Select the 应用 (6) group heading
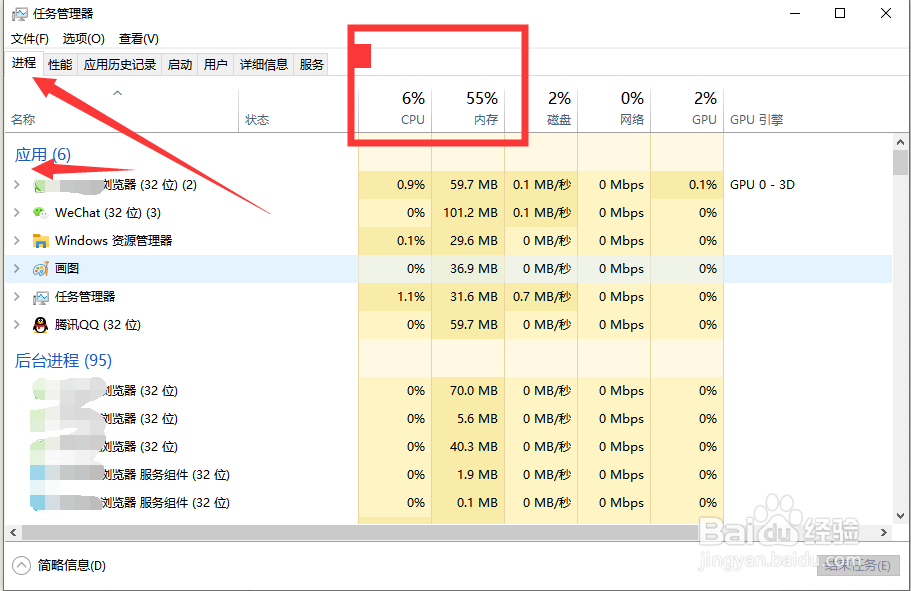 [x=42, y=155]
